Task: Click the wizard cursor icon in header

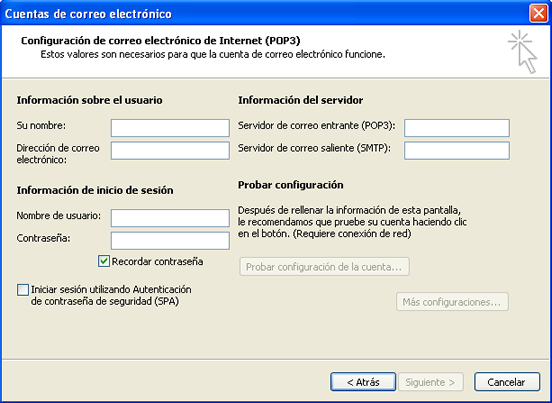Action: pyautogui.click(x=523, y=52)
